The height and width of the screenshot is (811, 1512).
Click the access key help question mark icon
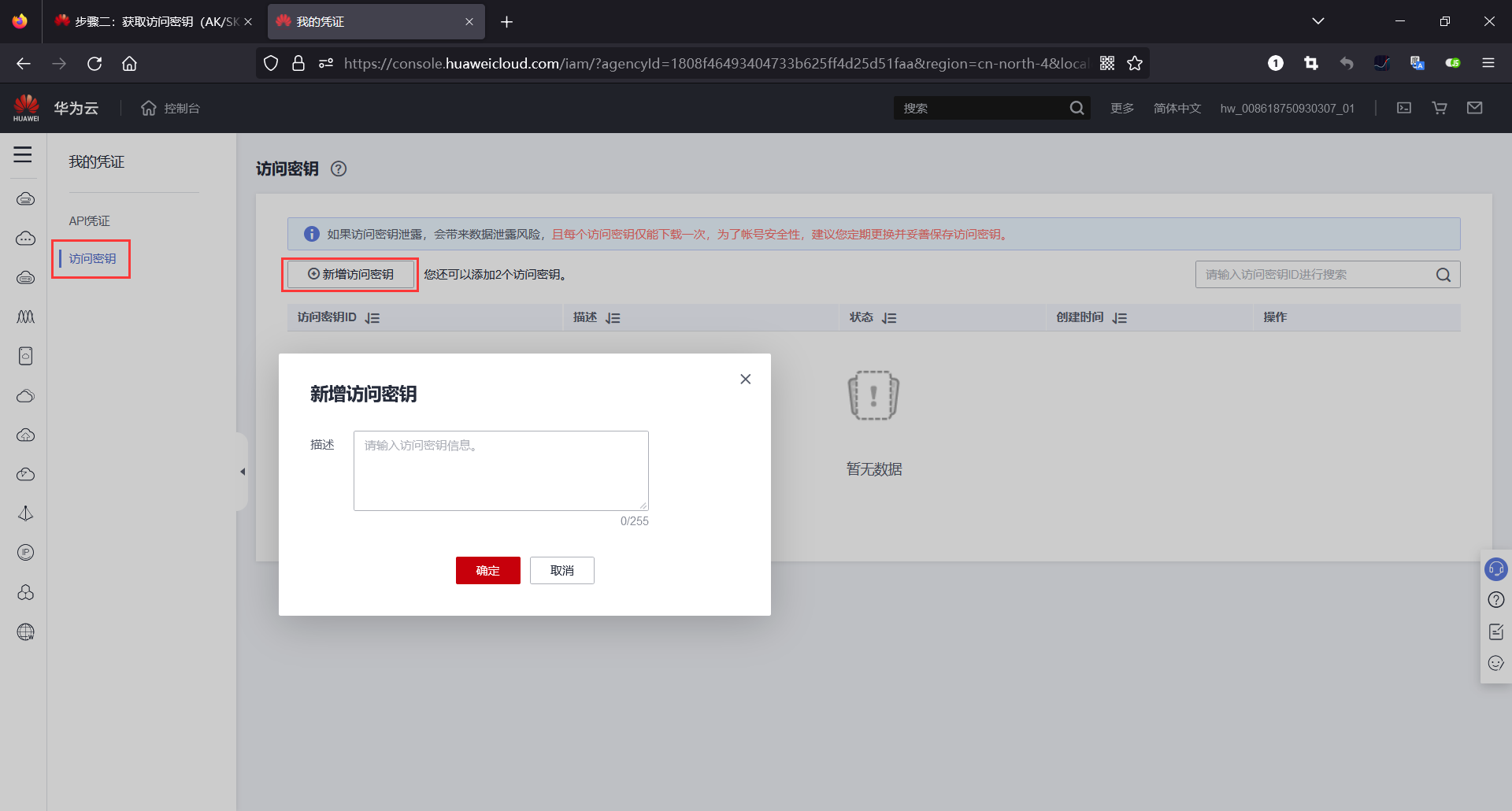point(338,168)
